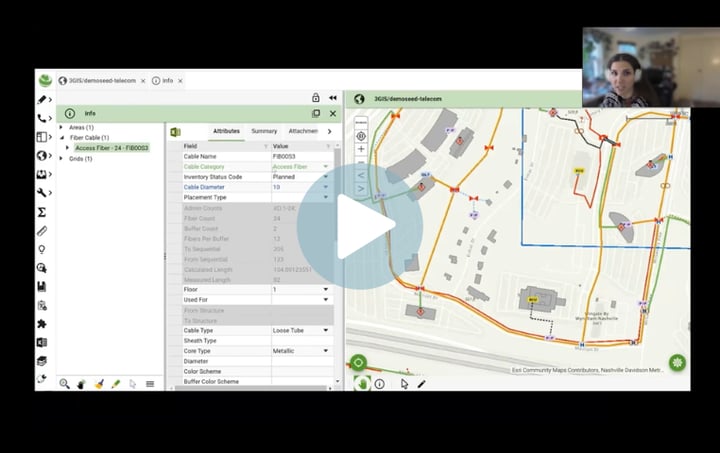Open the Summary tab

coord(264,131)
